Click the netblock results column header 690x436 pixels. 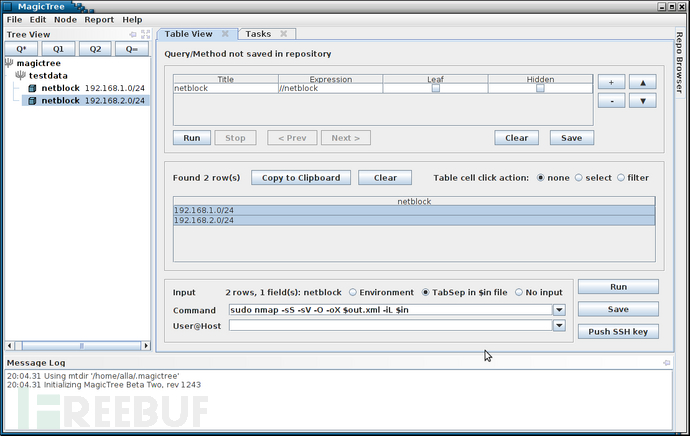[414, 201]
